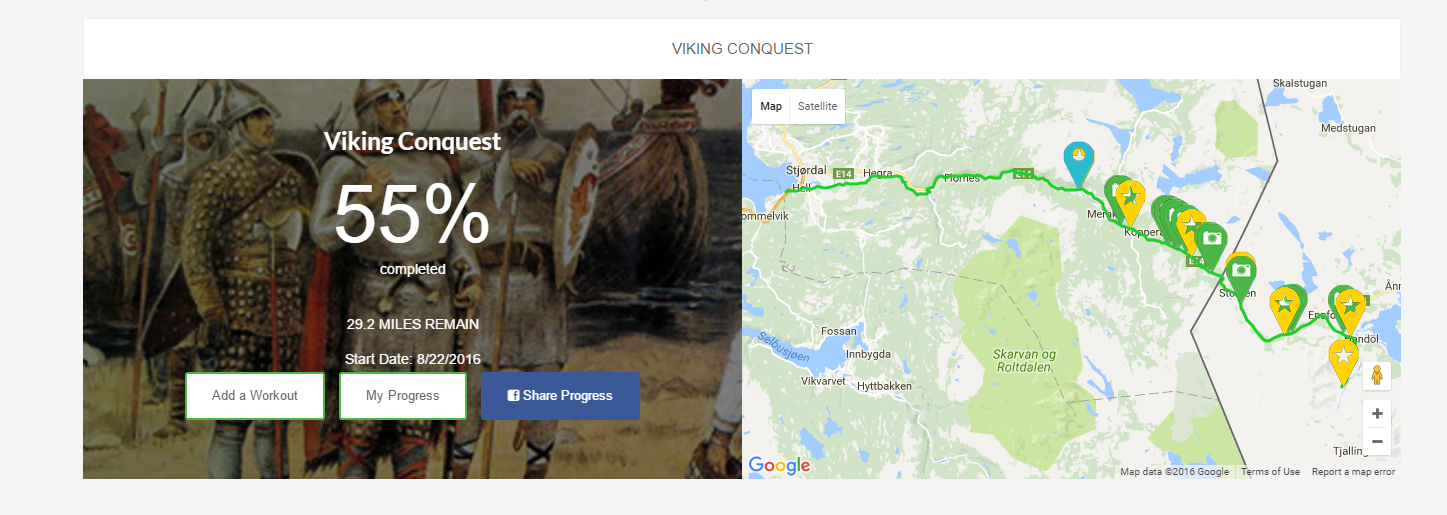Share Progress on Facebook
The width and height of the screenshot is (1447, 515).
[560, 396]
